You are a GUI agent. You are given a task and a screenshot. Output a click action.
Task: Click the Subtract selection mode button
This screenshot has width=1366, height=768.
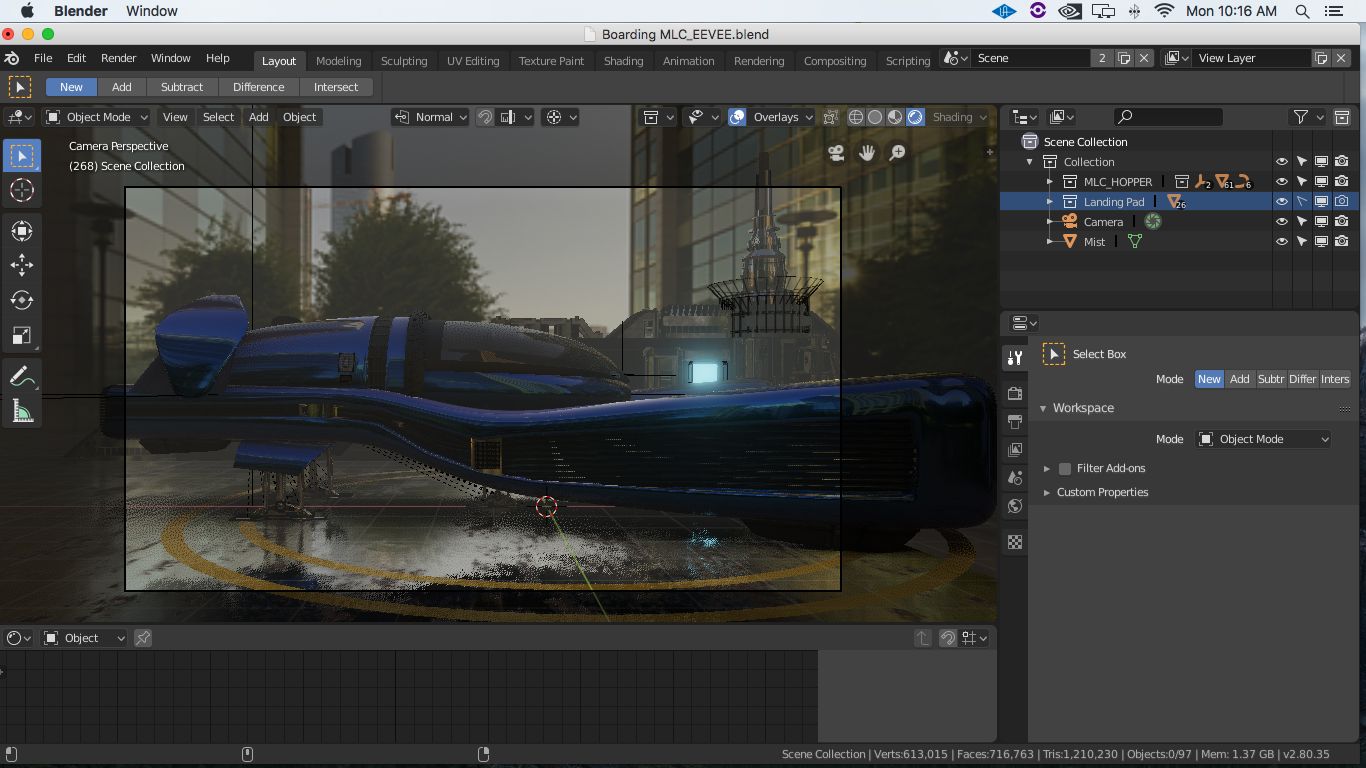tap(182, 87)
